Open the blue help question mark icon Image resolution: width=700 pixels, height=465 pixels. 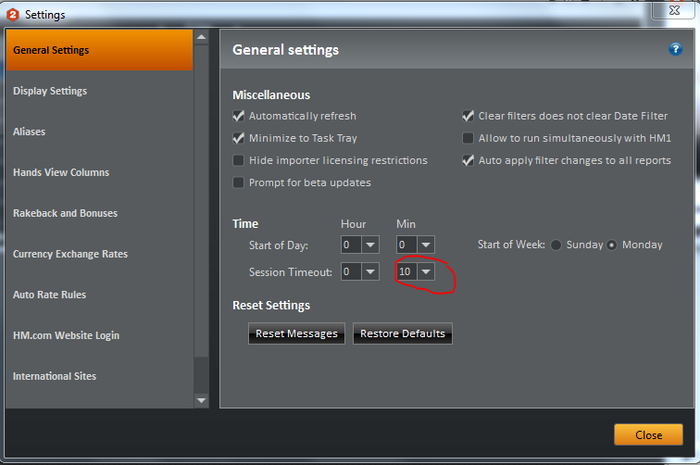675,49
